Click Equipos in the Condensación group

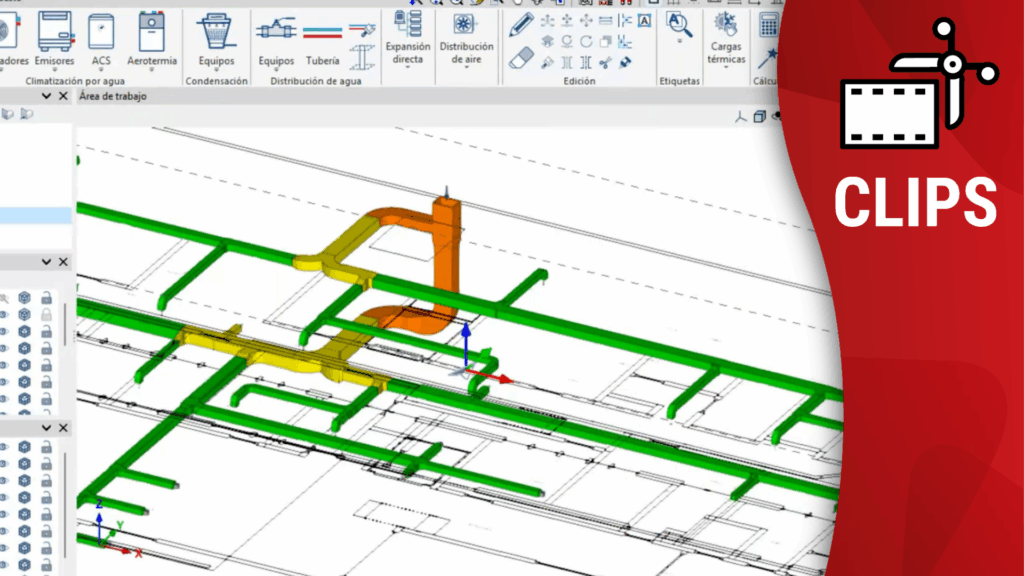tap(216, 38)
